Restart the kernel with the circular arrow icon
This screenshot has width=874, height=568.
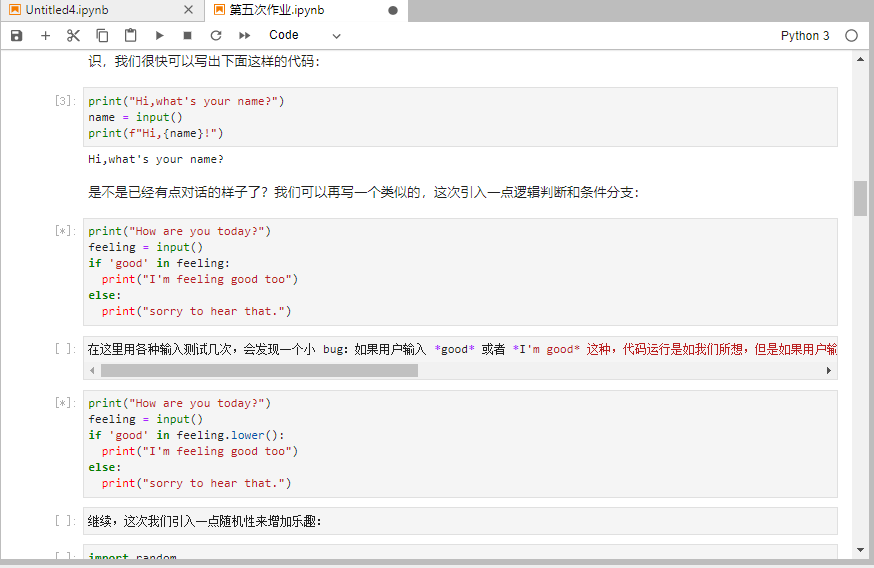pyautogui.click(x=216, y=36)
